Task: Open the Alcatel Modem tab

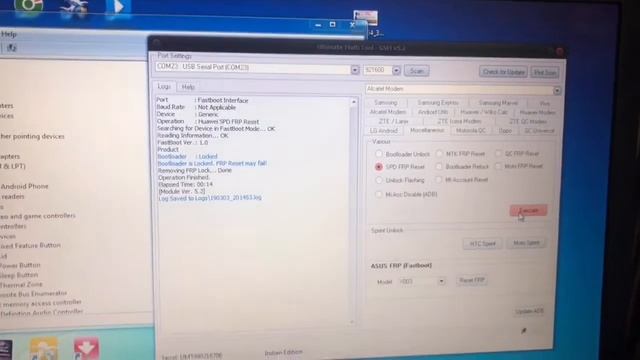Action: point(388,112)
